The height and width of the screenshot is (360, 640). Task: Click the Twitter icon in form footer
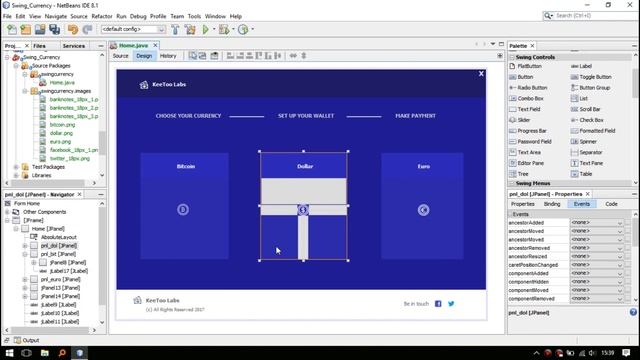pyautogui.click(x=451, y=304)
